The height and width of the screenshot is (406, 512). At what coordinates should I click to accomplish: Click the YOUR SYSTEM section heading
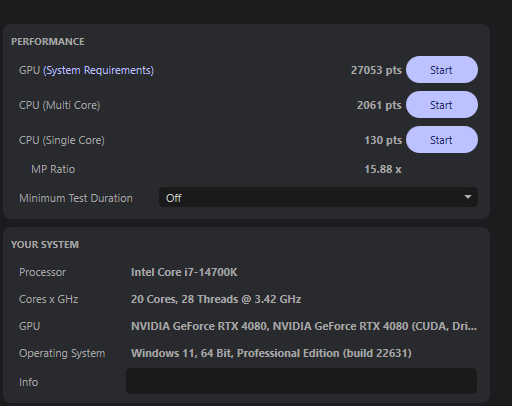[x=45, y=245]
